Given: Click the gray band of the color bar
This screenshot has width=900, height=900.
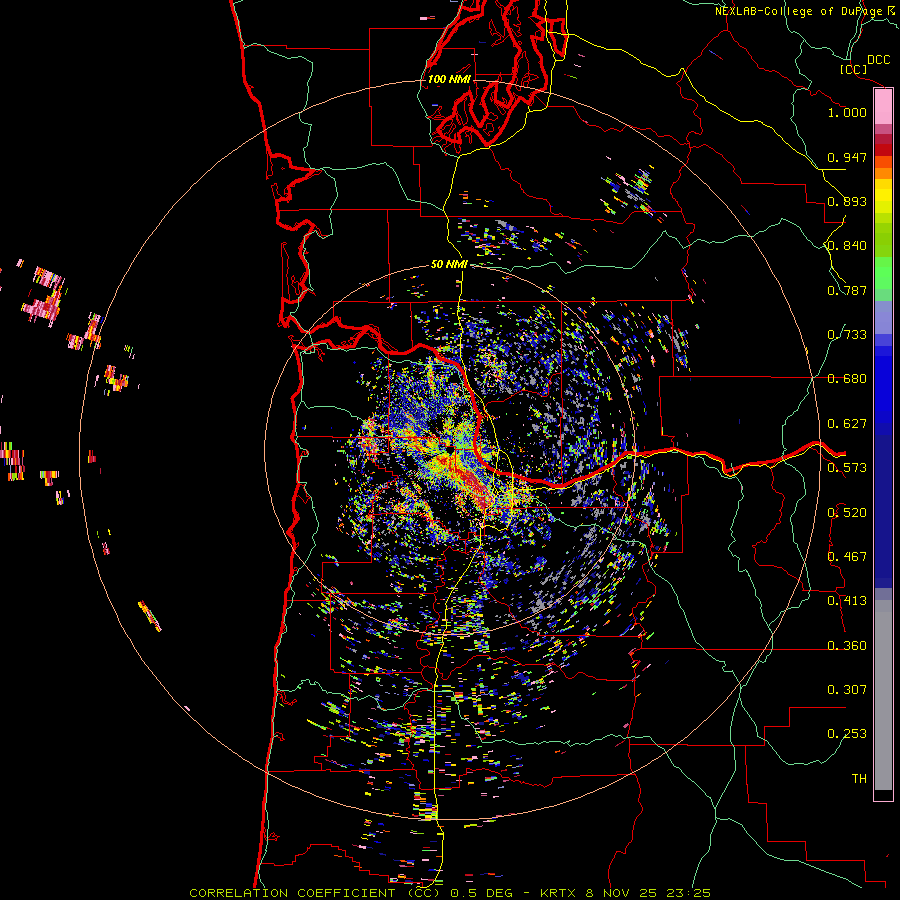Looking at the screenshot, I should (883, 695).
